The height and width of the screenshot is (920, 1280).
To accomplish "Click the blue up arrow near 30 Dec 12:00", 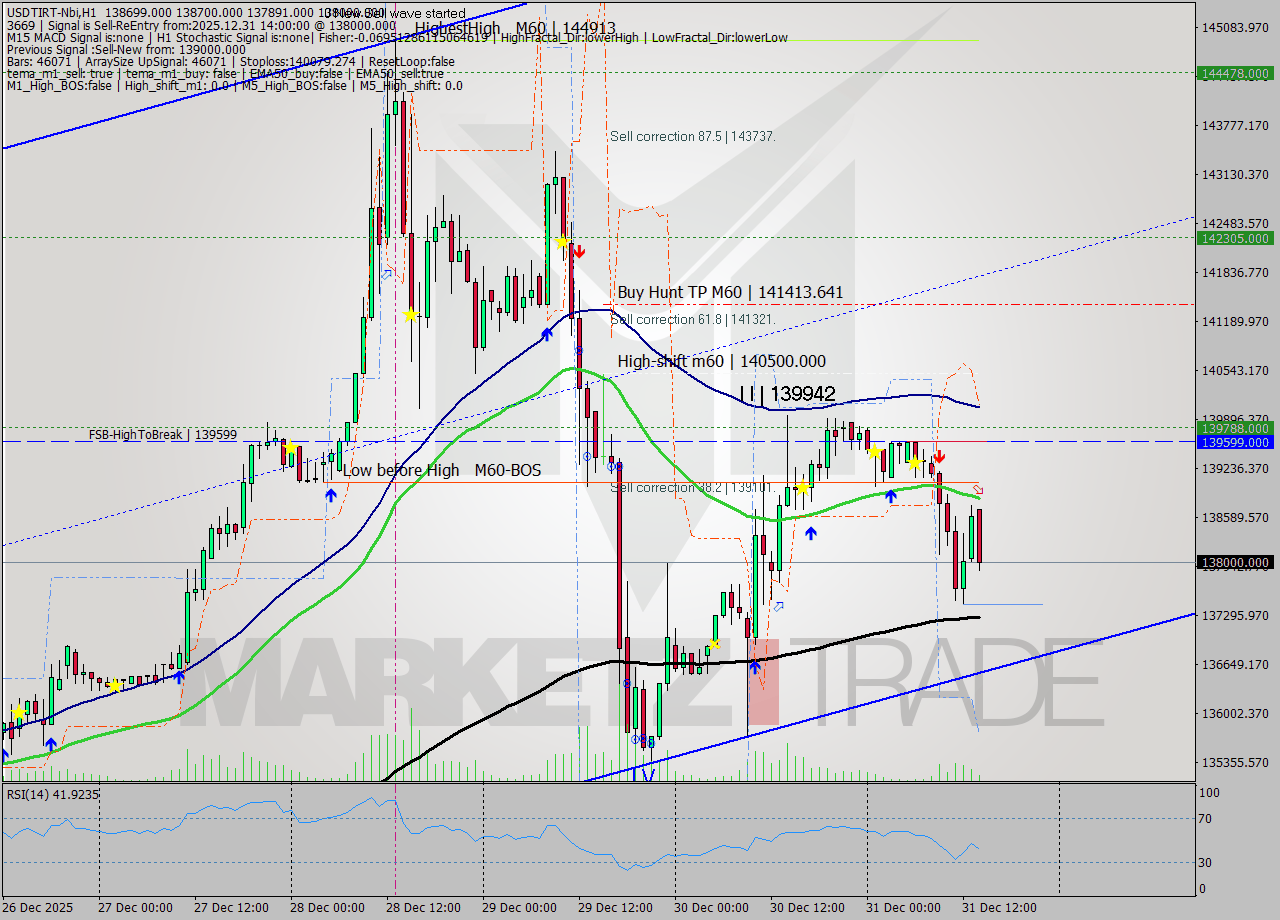I will point(811,533).
